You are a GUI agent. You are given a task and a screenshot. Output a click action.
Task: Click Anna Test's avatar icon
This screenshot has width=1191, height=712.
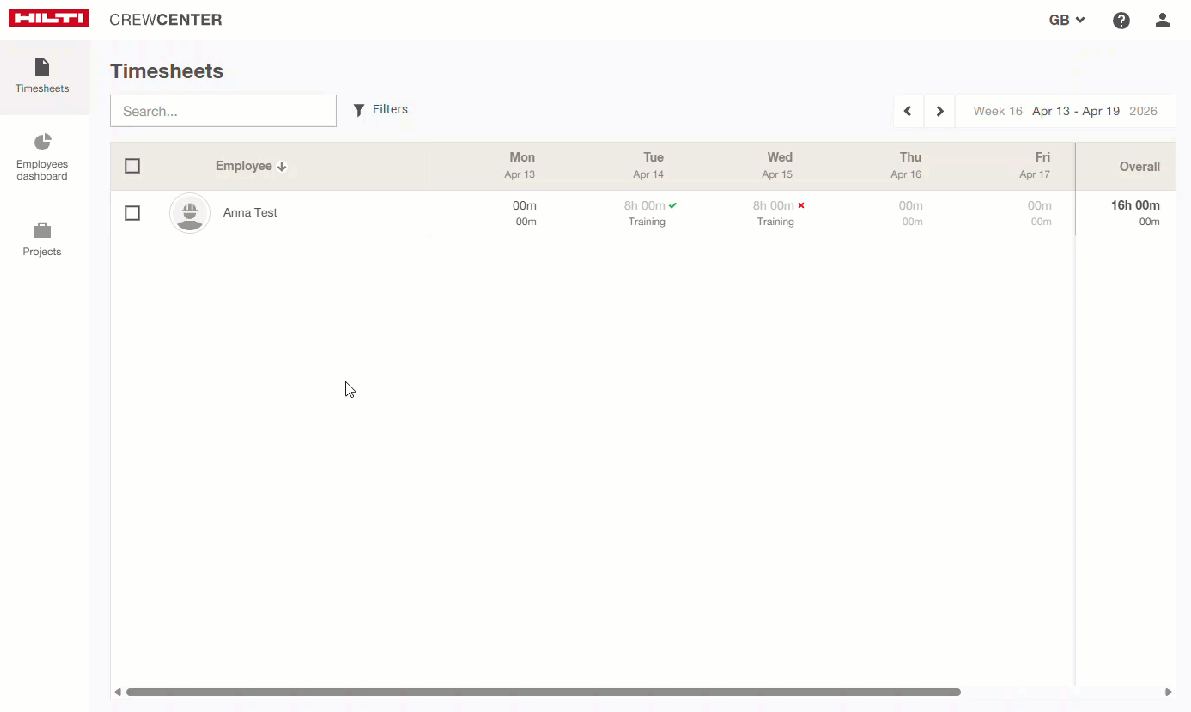(x=189, y=213)
